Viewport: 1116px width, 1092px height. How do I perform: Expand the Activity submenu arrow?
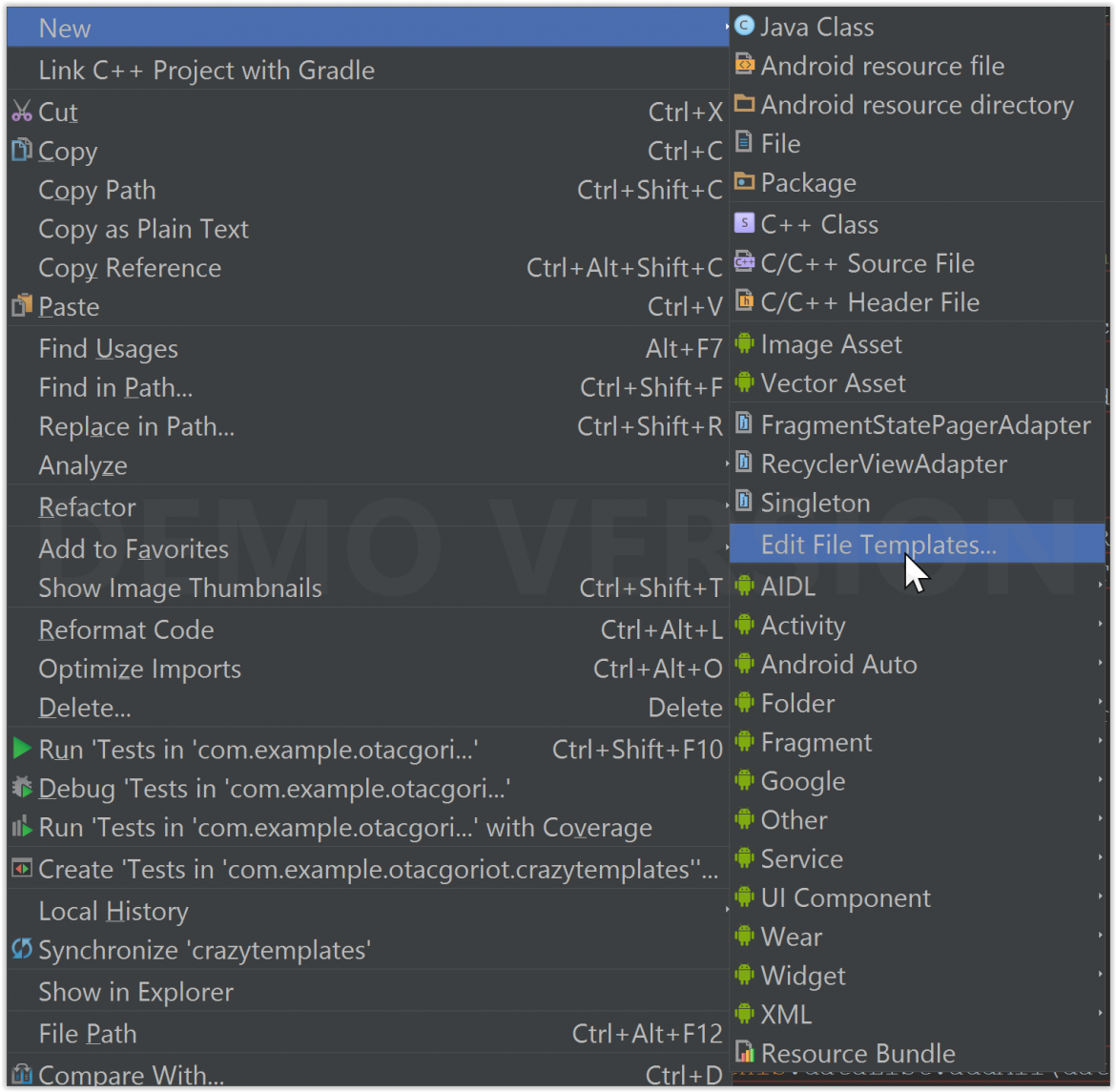click(x=1101, y=625)
